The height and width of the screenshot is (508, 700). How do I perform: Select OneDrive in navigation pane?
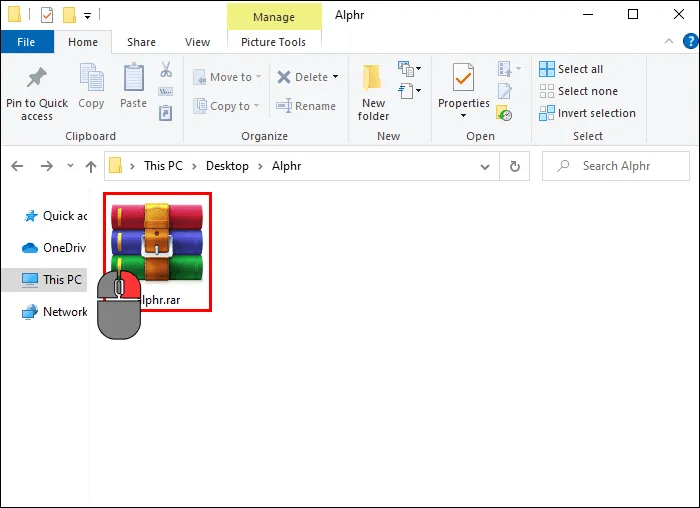[x=54, y=248]
